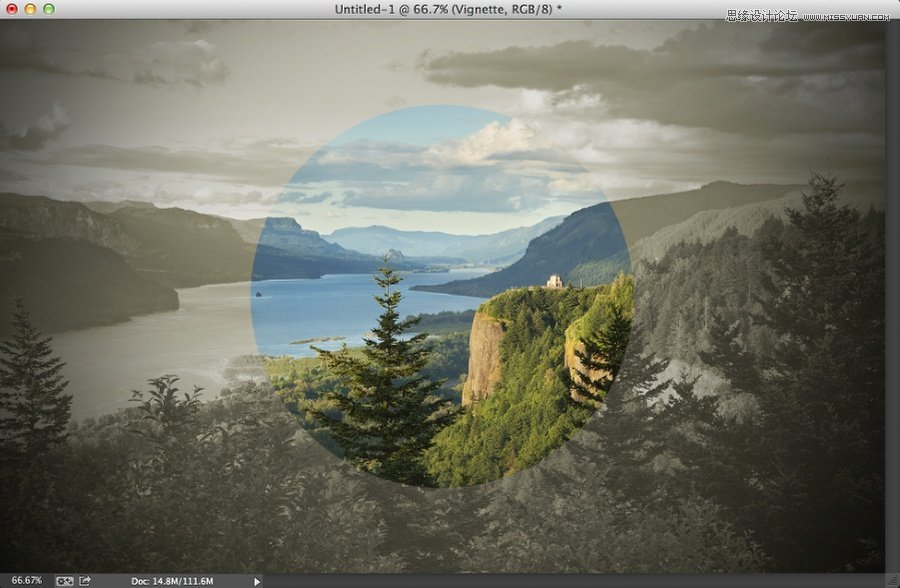Open the status bar options triangle

(256, 578)
